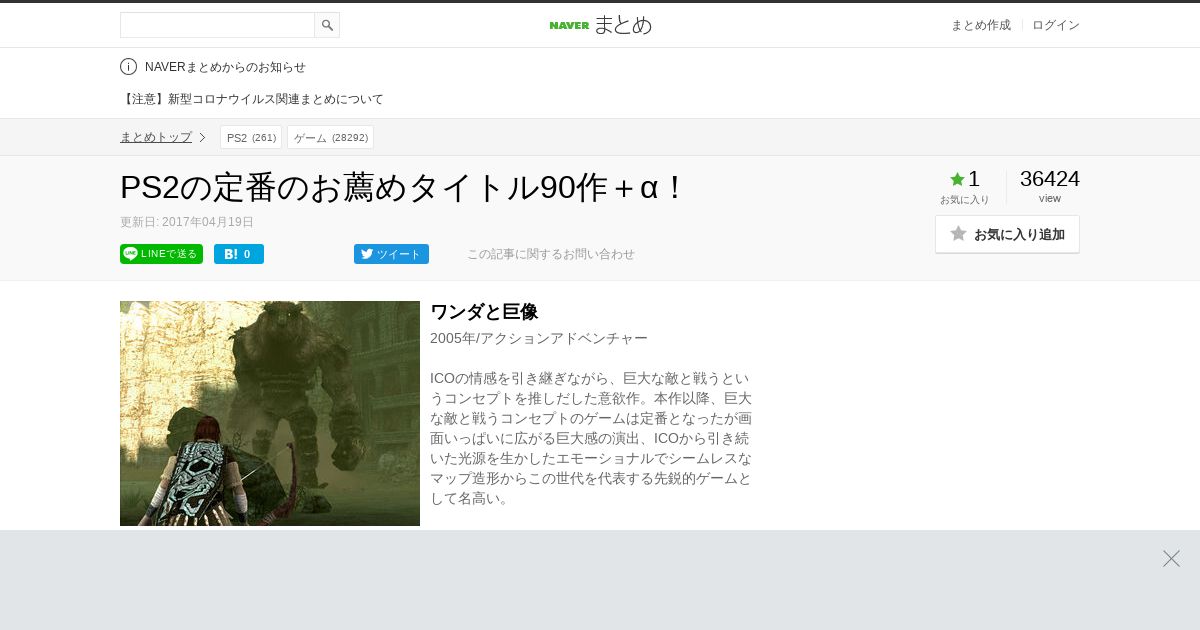Image resolution: width=1200 pixels, height=630 pixels.
Task: Open the ログイン link
Action: (x=1056, y=25)
